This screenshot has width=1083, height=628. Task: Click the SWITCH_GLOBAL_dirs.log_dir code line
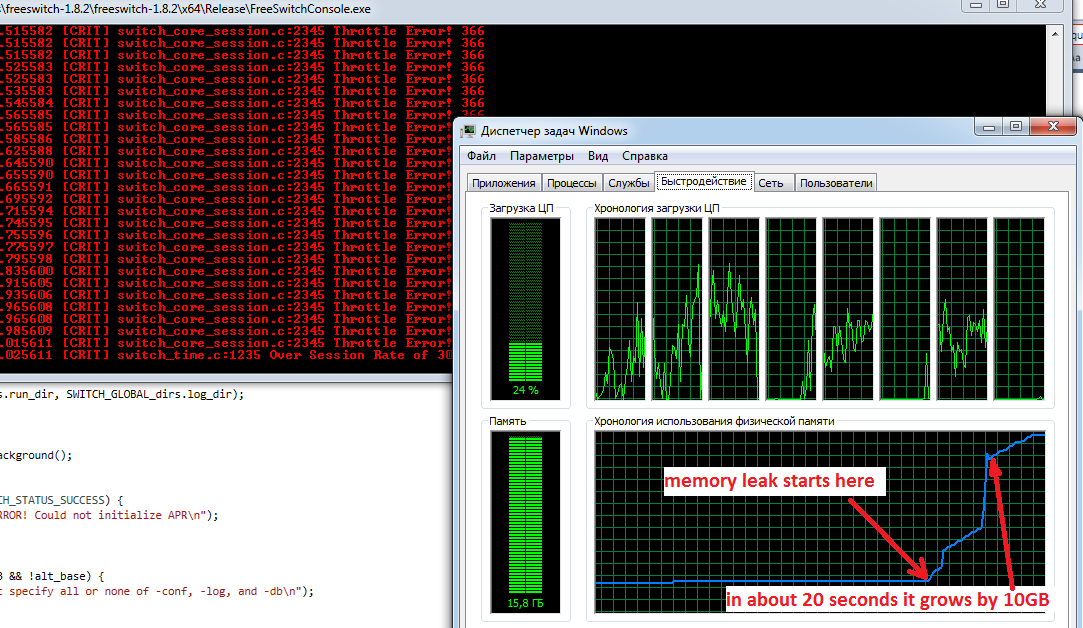pos(122,394)
